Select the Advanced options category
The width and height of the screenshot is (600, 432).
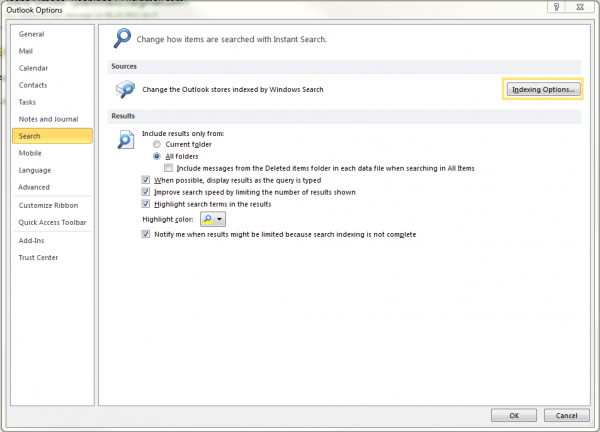(x=34, y=187)
